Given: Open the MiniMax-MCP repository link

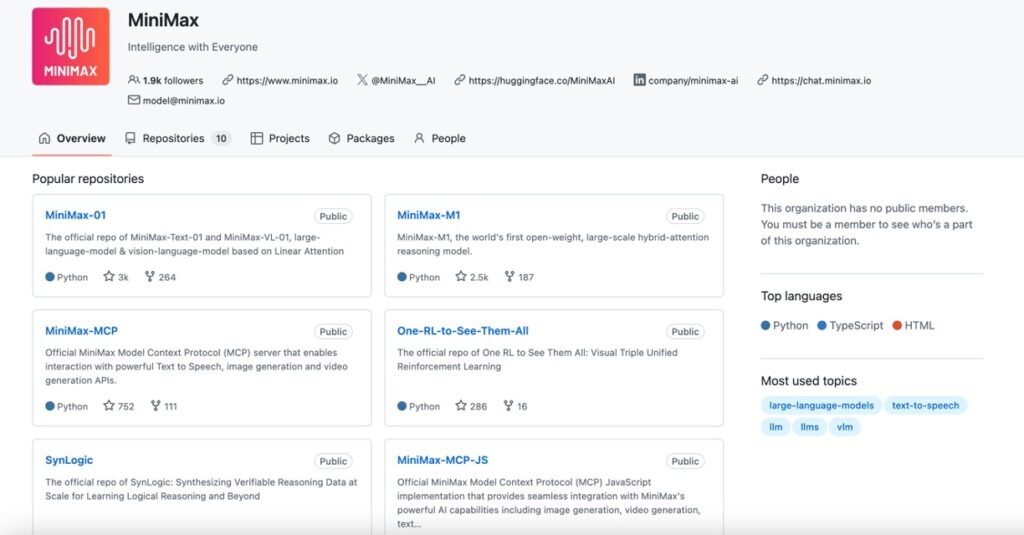Looking at the screenshot, I should pos(81,331).
